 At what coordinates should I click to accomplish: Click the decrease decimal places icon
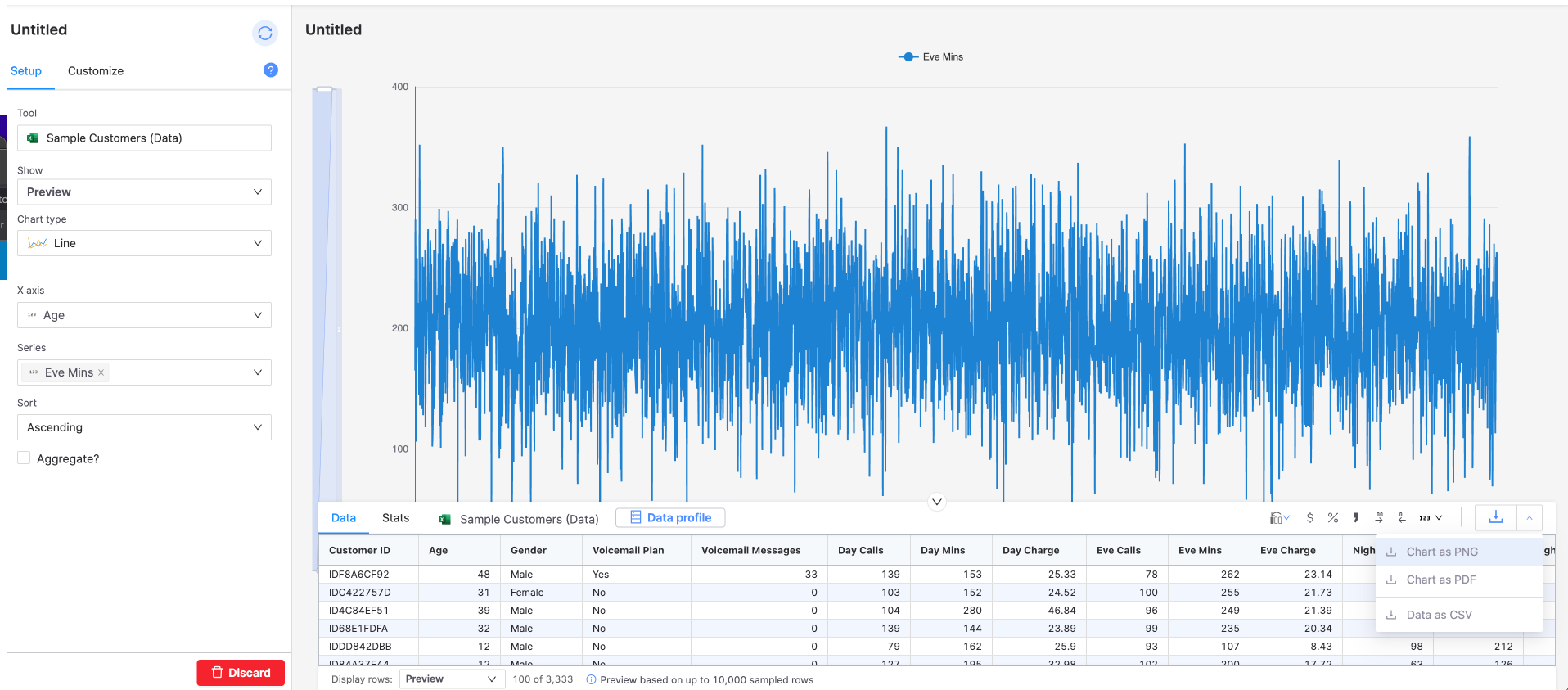point(1402,518)
